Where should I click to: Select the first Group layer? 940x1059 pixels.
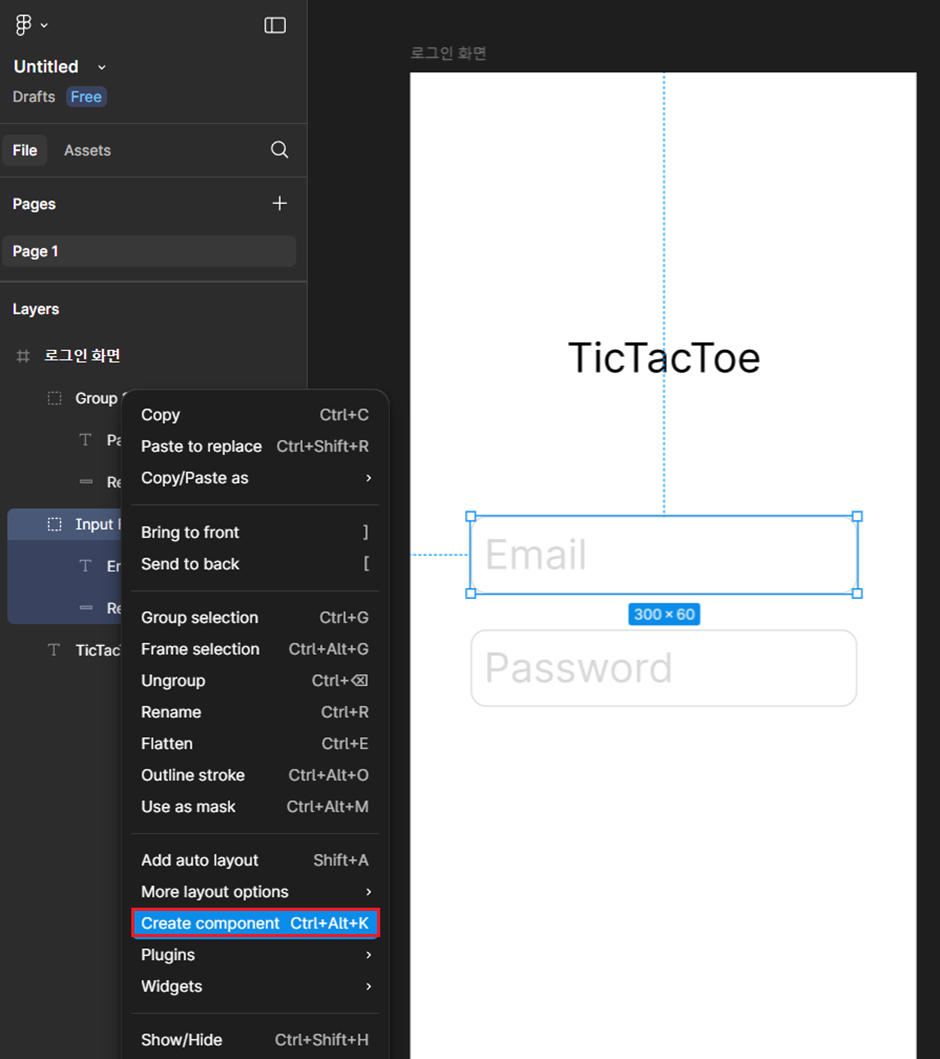point(96,398)
